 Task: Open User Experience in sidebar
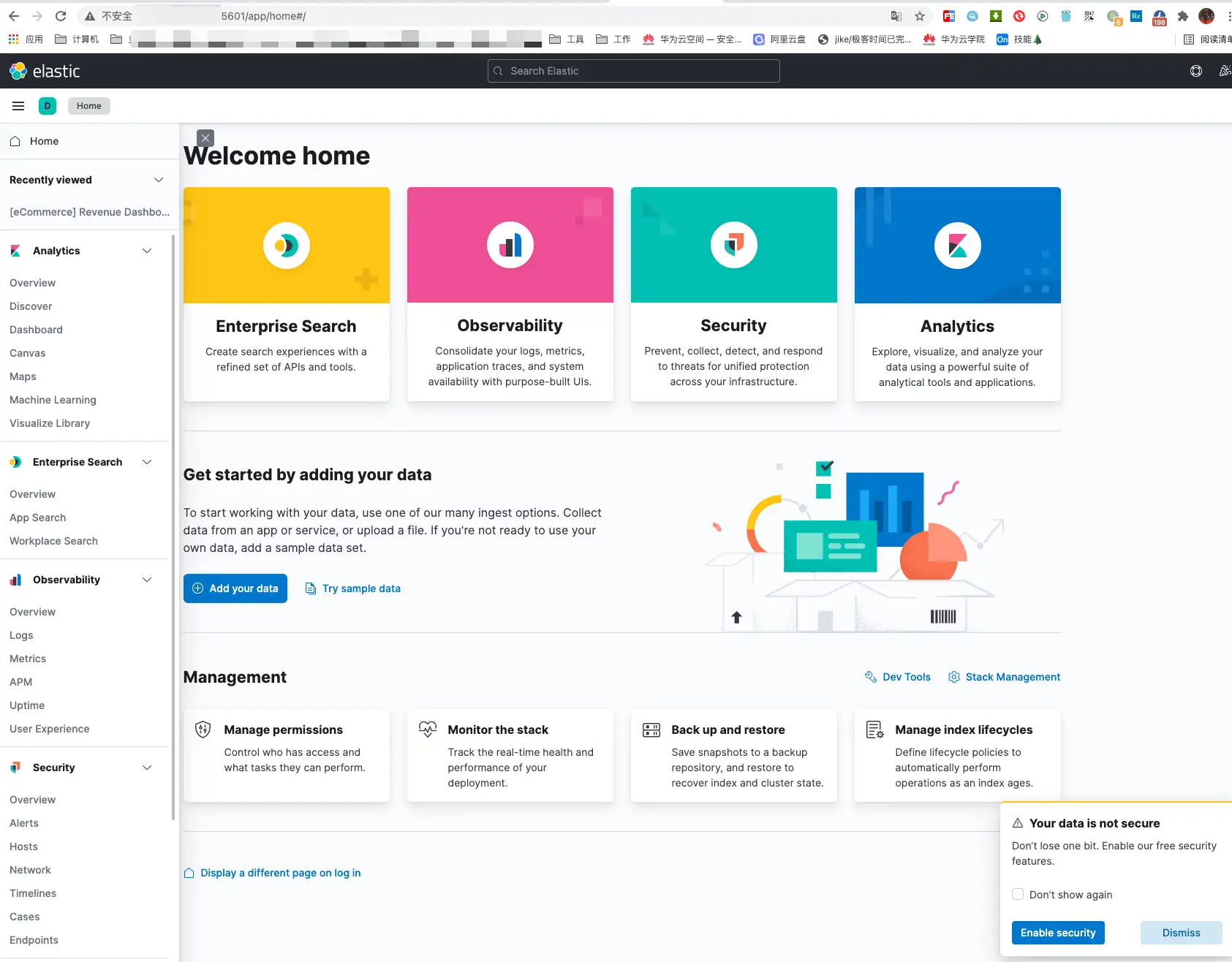50,729
